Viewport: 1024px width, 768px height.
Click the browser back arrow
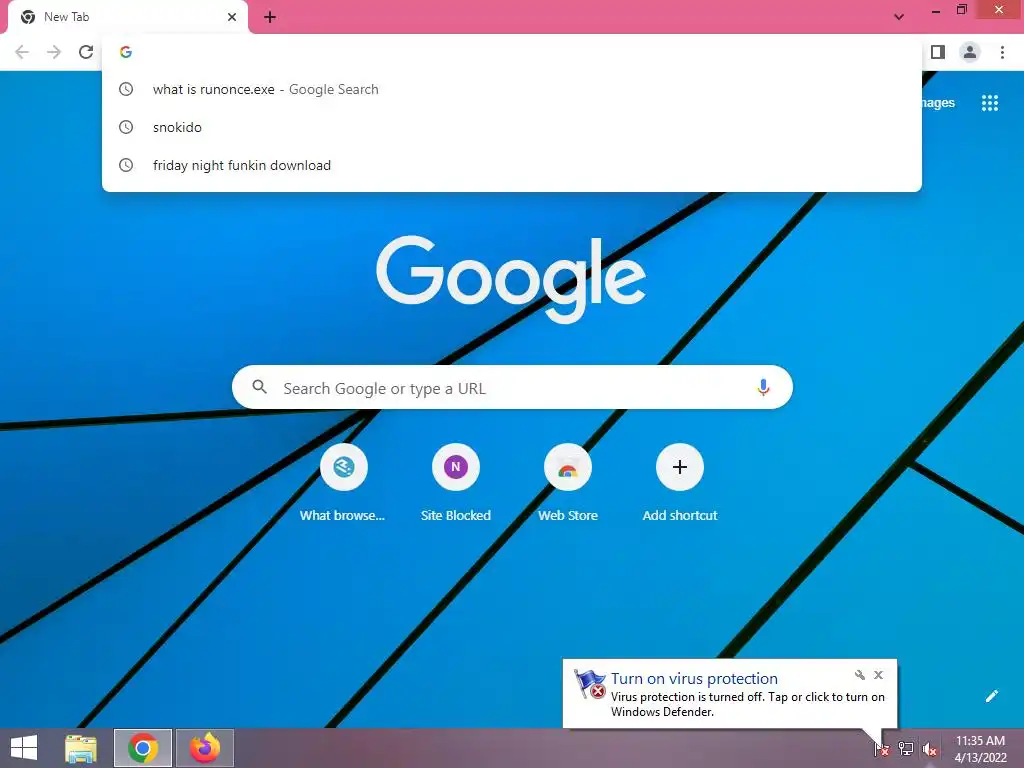pos(22,52)
